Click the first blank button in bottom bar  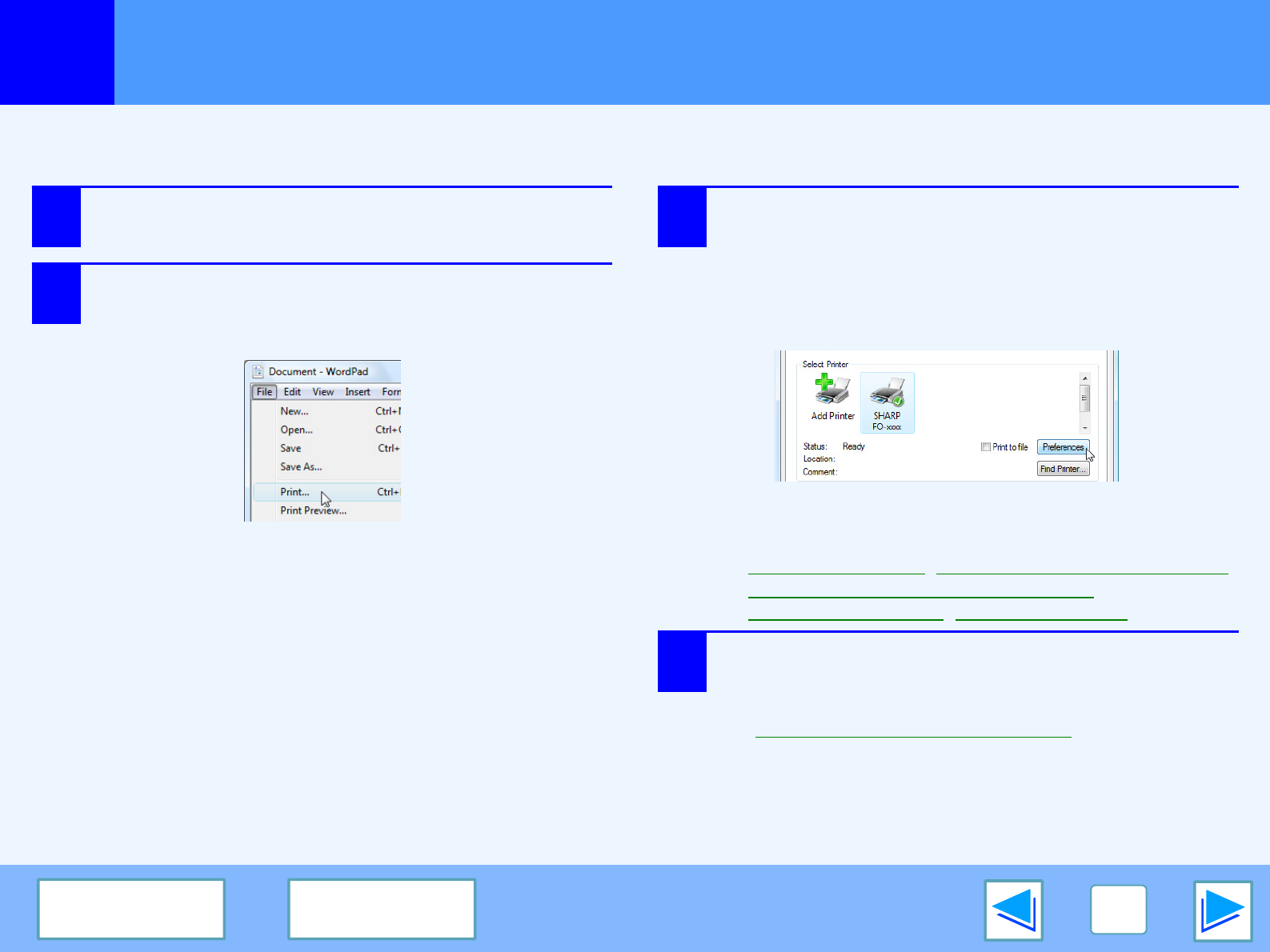pyautogui.click(x=131, y=909)
